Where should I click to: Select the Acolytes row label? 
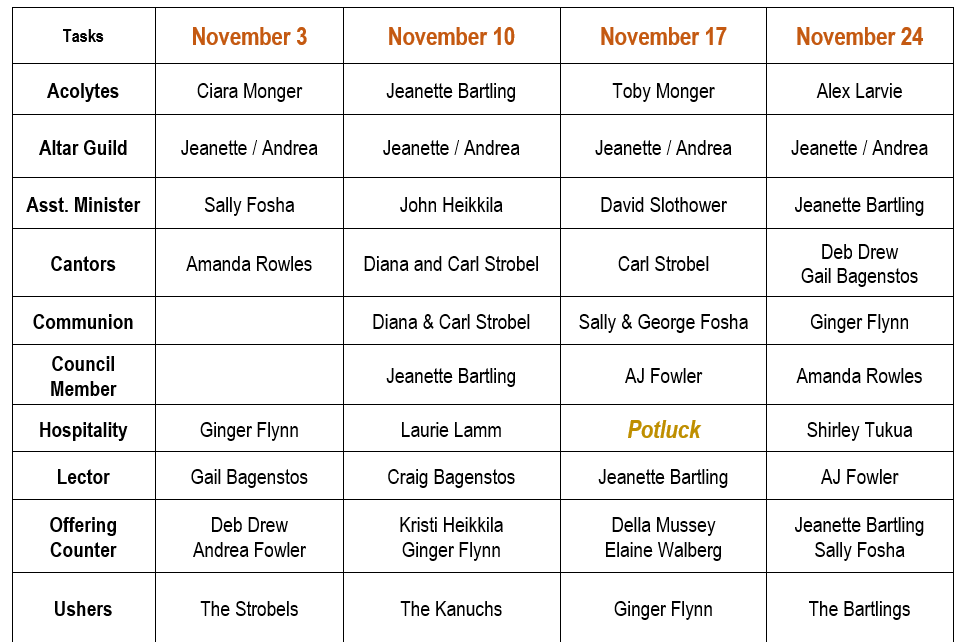pyautogui.click(x=83, y=90)
